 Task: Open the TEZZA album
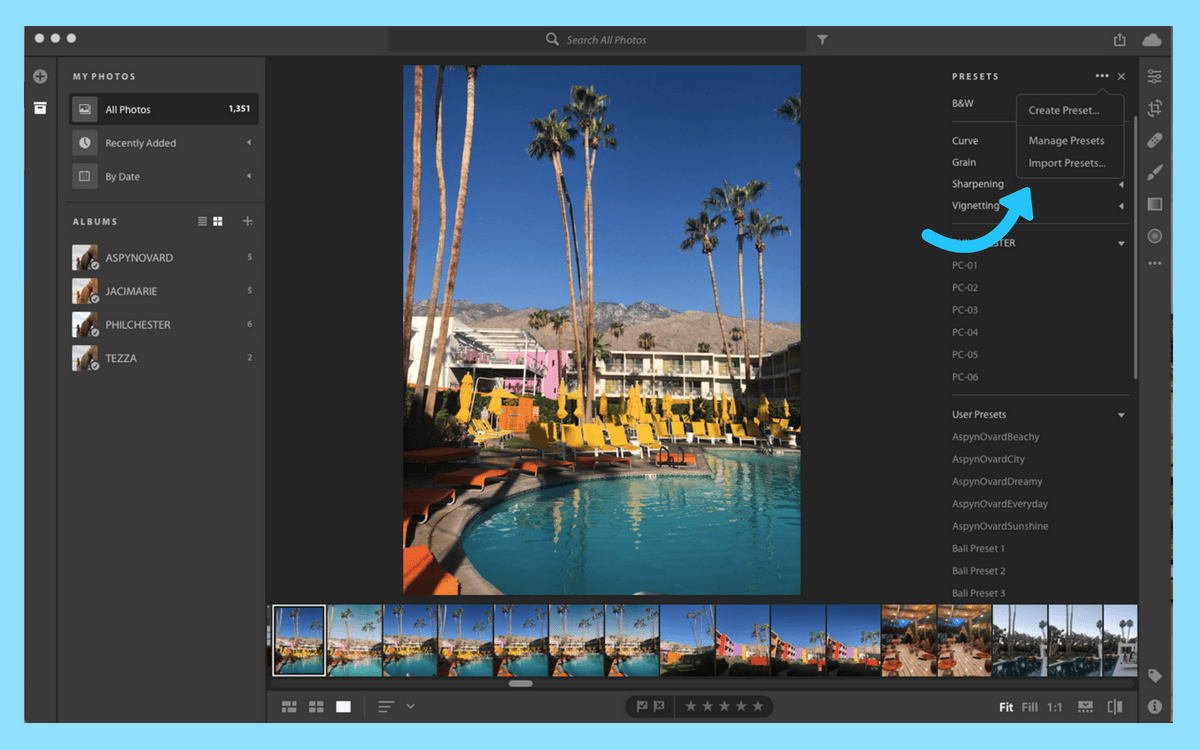(122, 357)
